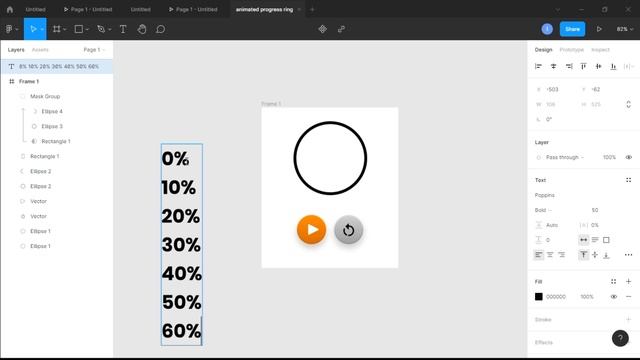Switch to the Assets tab
The height and width of the screenshot is (360, 640).
[x=40, y=49]
